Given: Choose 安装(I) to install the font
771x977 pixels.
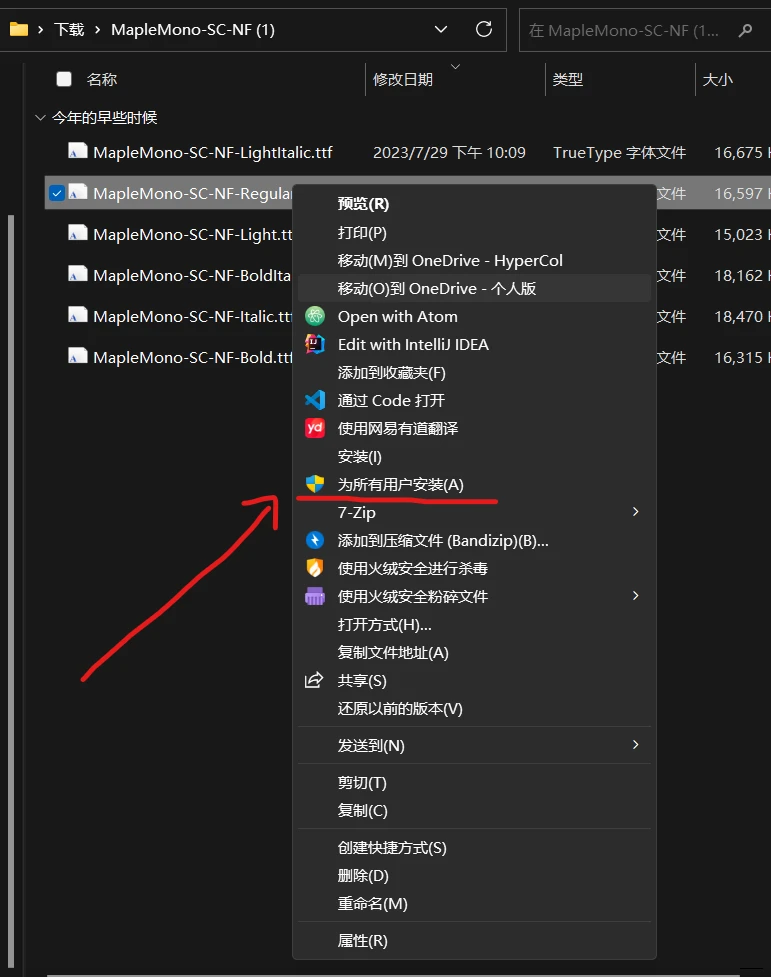Looking at the screenshot, I should click(474, 457).
